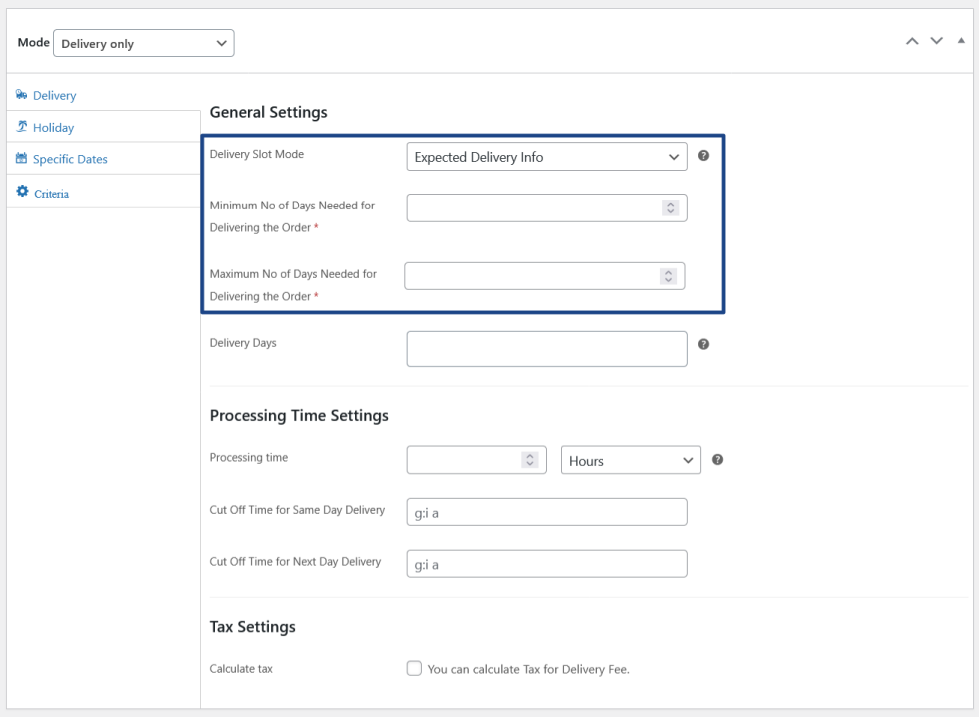Click the Minimum No of Days stepper
Image resolution: width=979 pixels, height=717 pixels.
coord(670,208)
